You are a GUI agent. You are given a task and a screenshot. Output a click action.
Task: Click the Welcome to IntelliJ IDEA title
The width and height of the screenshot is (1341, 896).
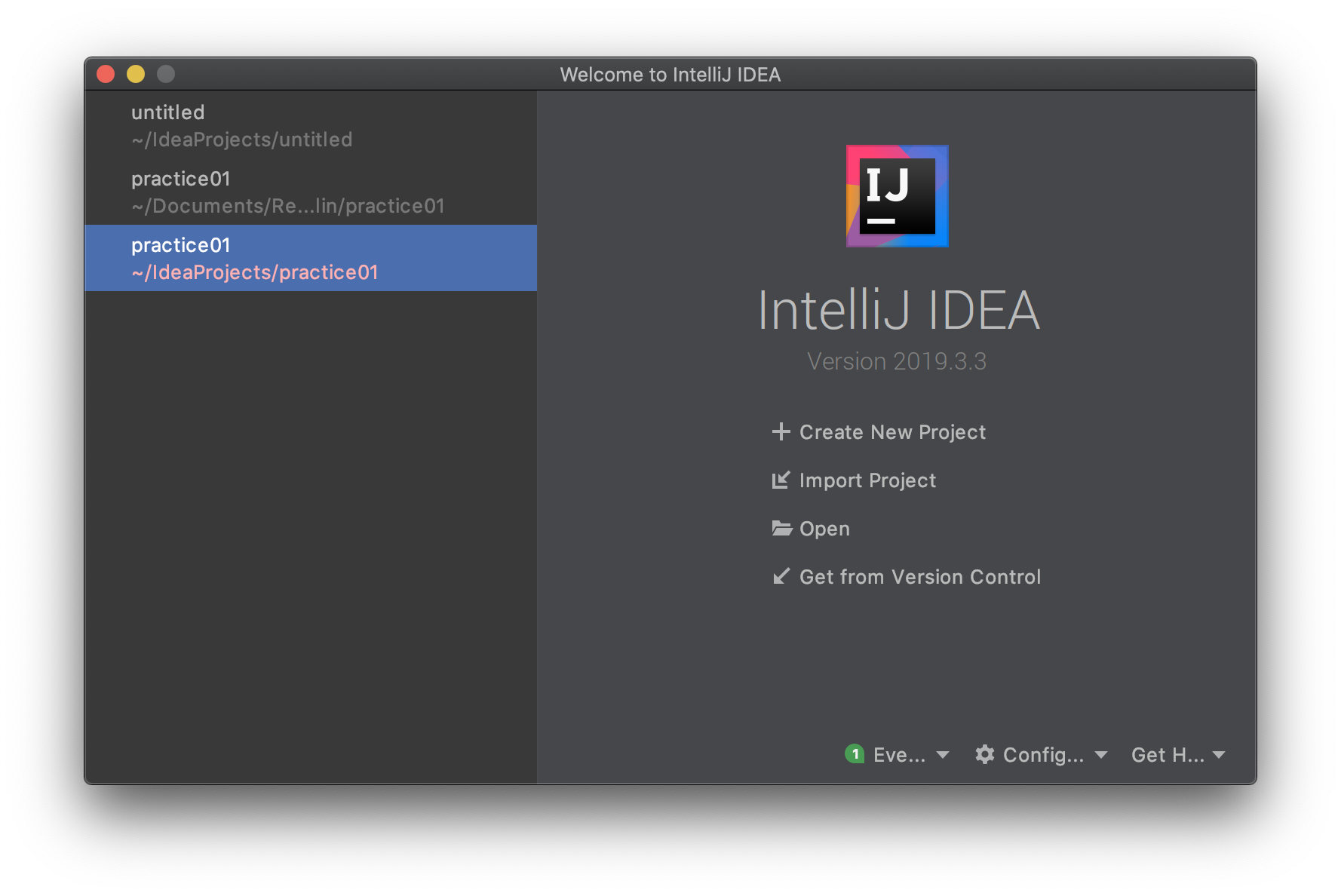point(670,75)
